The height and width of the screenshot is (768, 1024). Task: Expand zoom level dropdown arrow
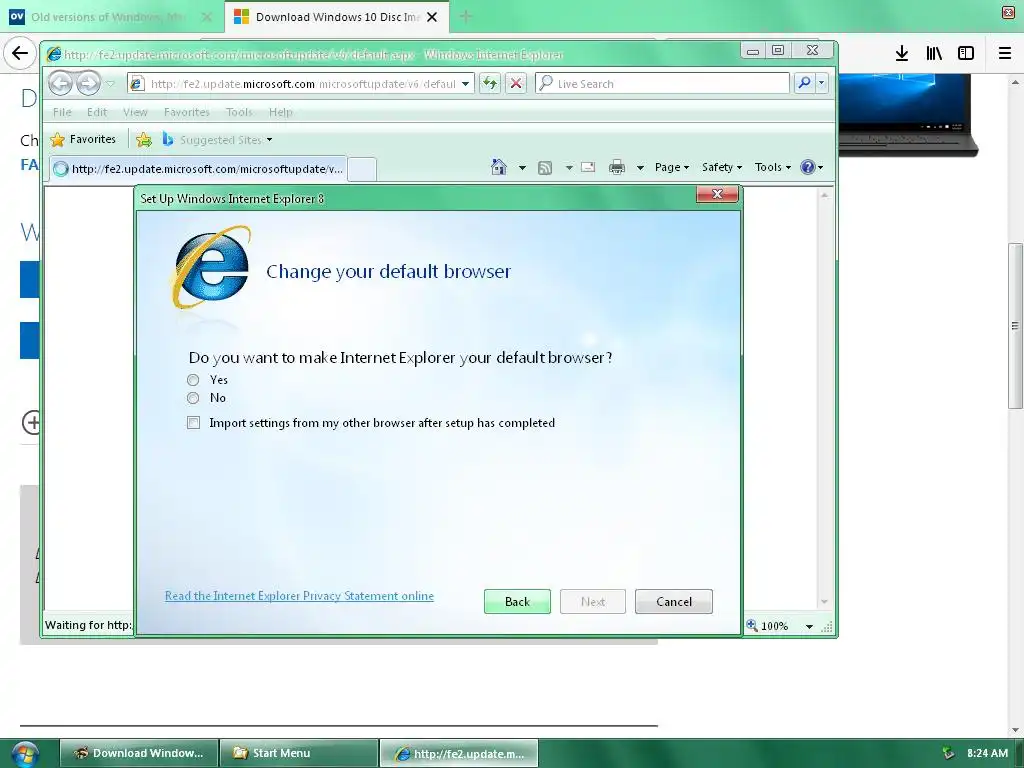pos(809,626)
